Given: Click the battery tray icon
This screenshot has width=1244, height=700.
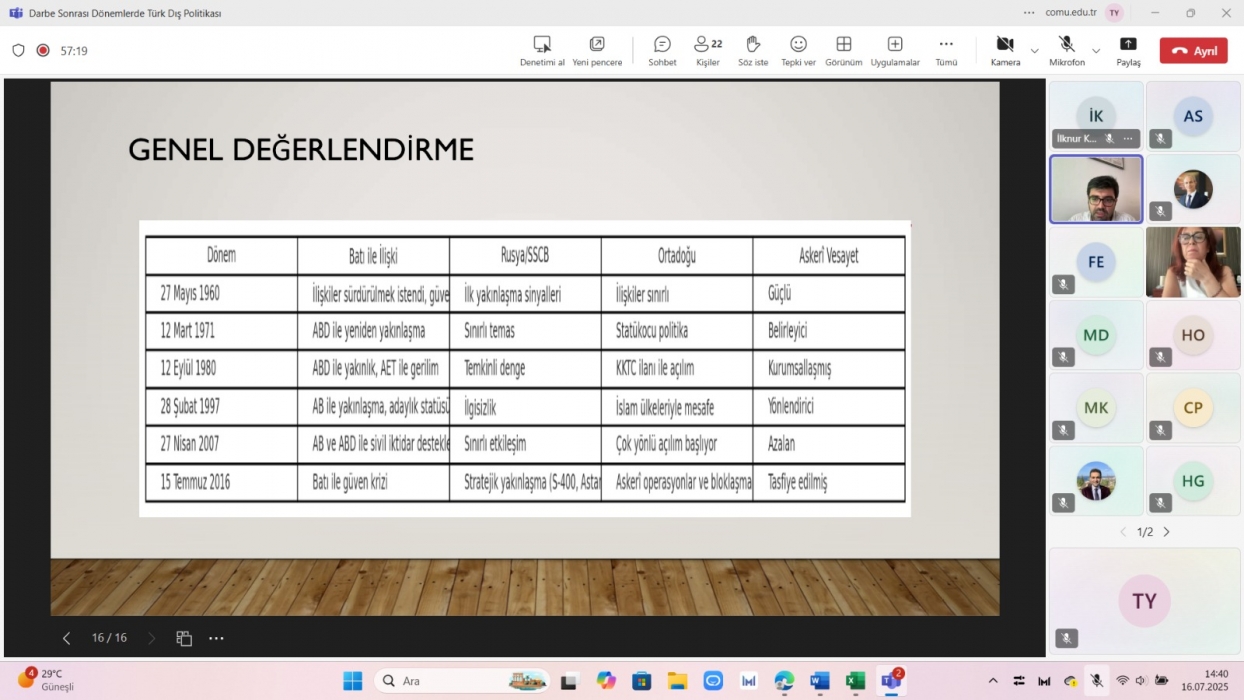Looking at the screenshot, I should click(1161, 681).
